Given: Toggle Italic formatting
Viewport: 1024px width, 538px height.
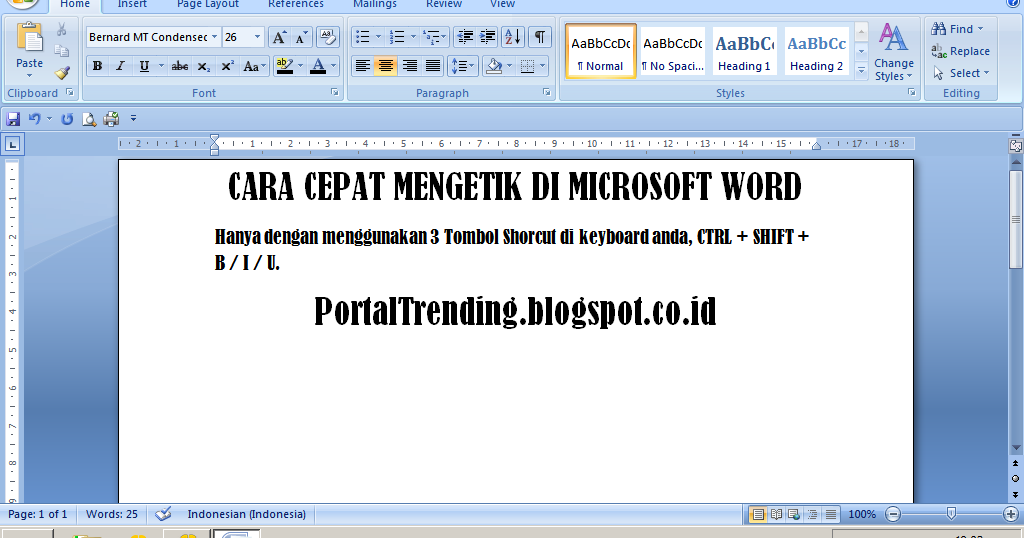Looking at the screenshot, I should [120, 67].
